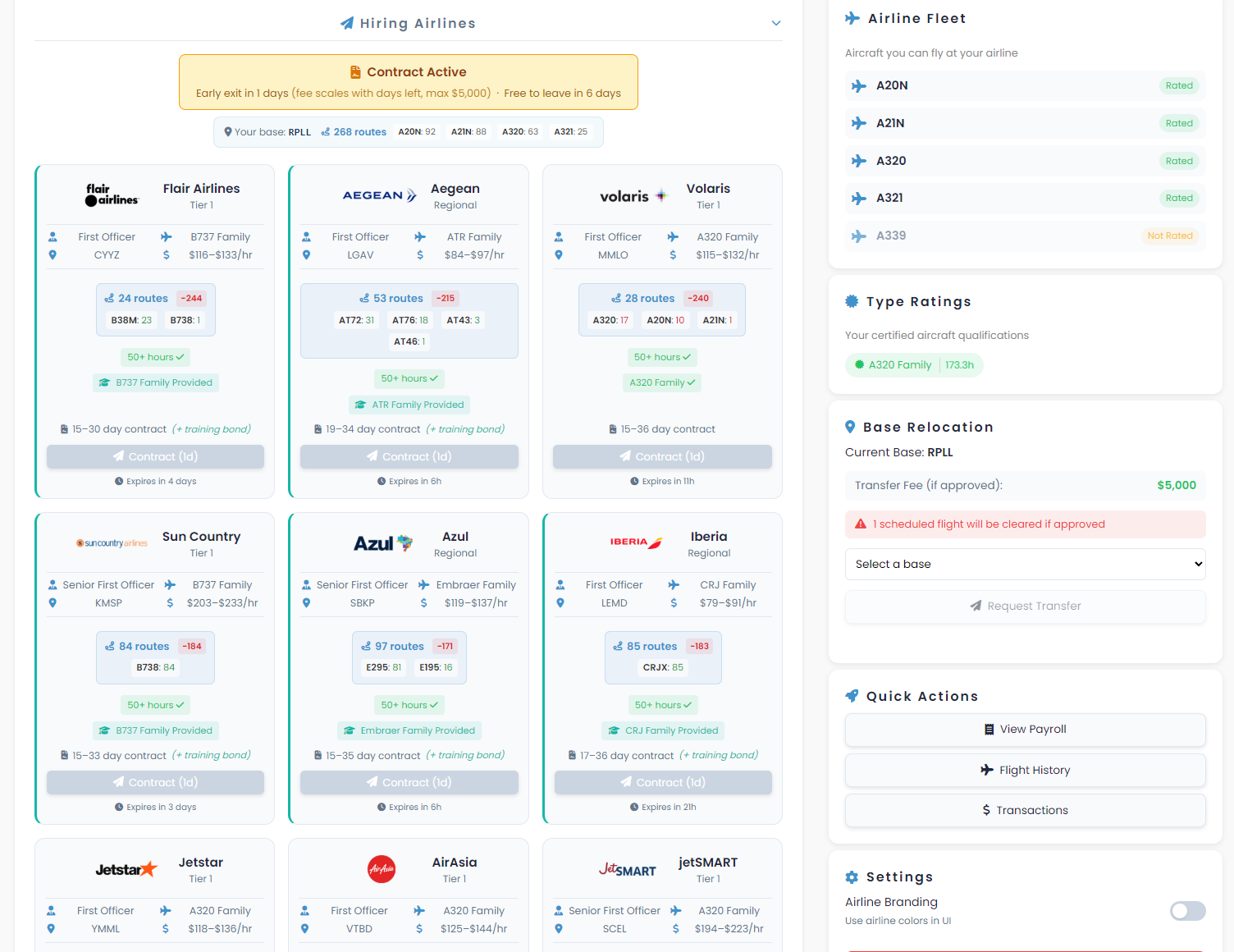Click the Embraer Family Provided badge on Azul
Screen dimensions: 1234x952
[409, 730]
